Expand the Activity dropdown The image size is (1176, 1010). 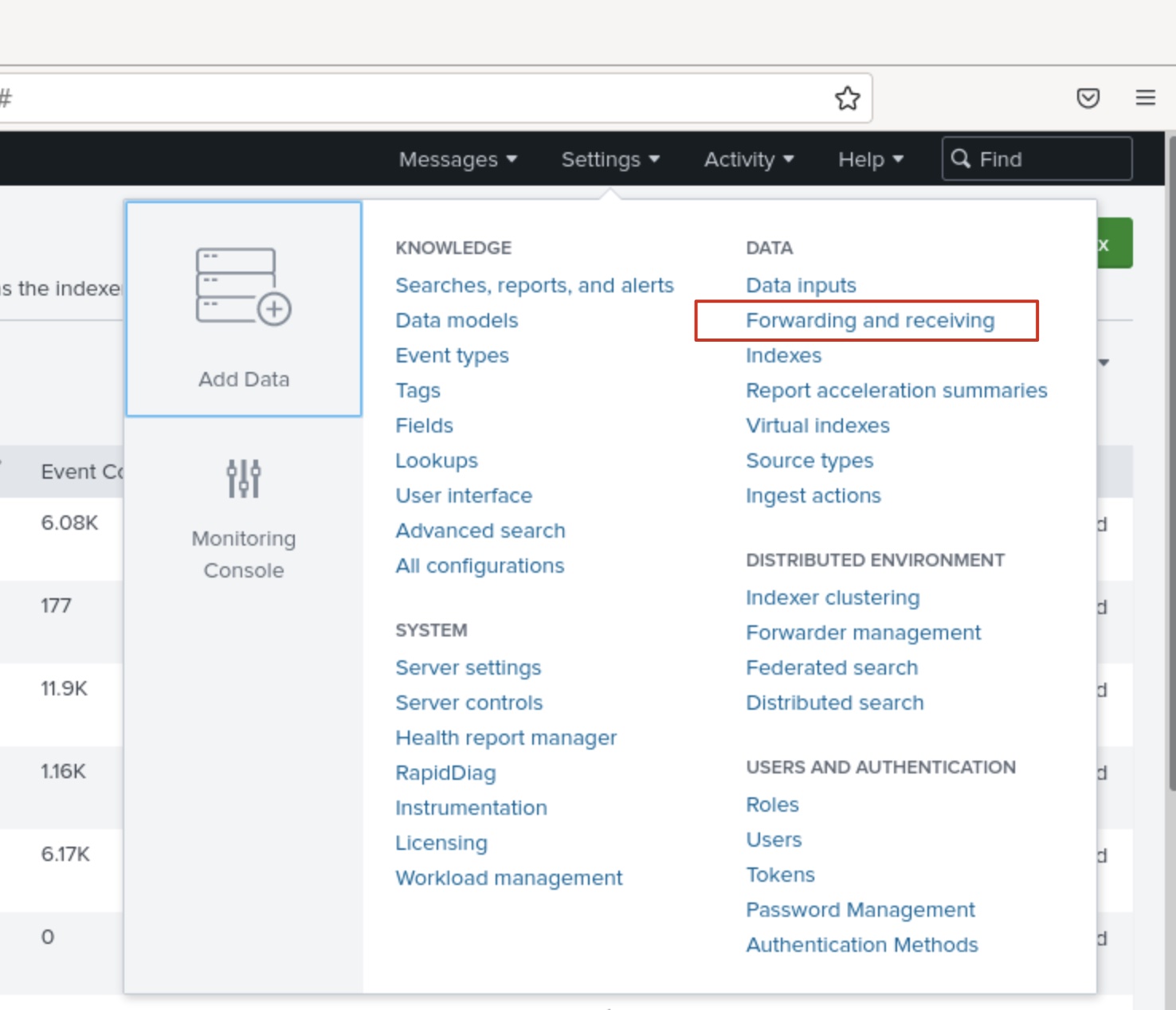(749, 159)
